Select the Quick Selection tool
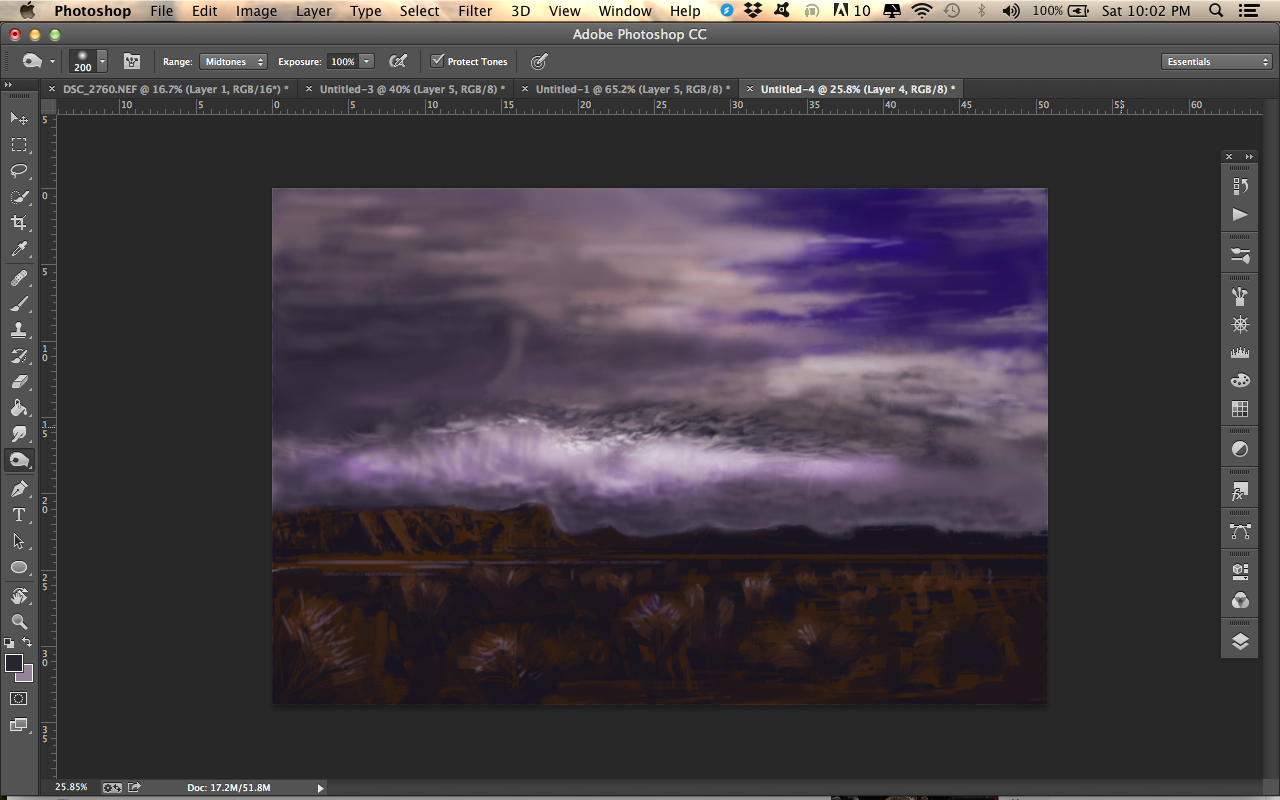This screenshot has height=800, width=1280. 19,197
